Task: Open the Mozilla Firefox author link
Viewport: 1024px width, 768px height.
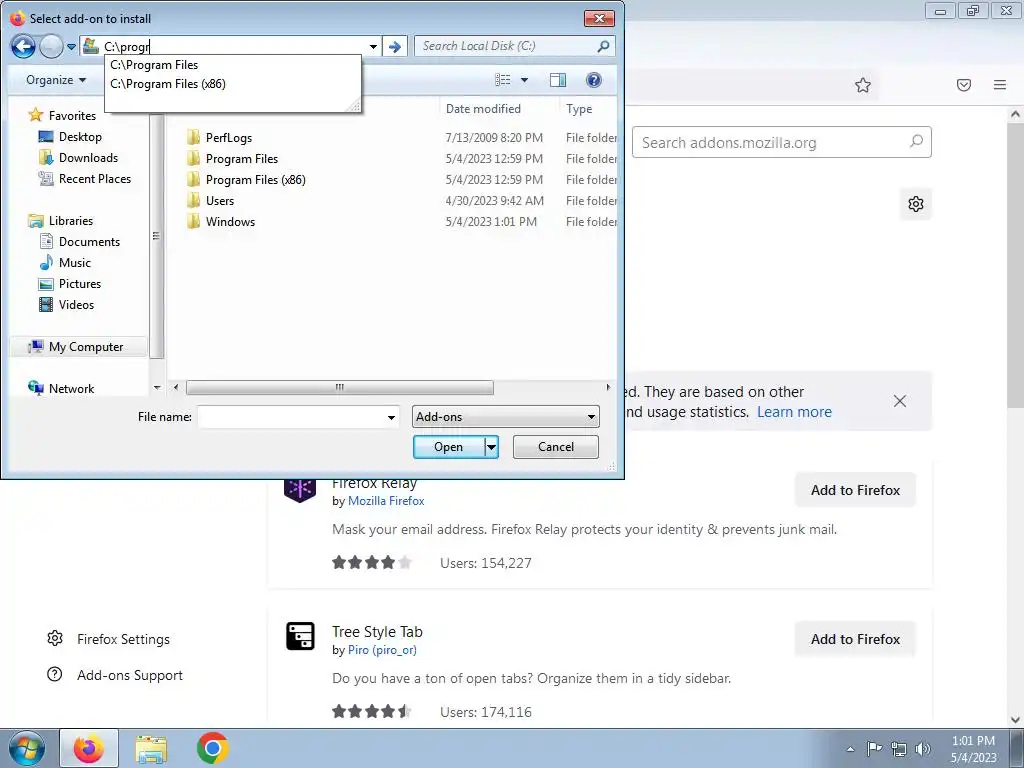Action: (x=386, y=501)
